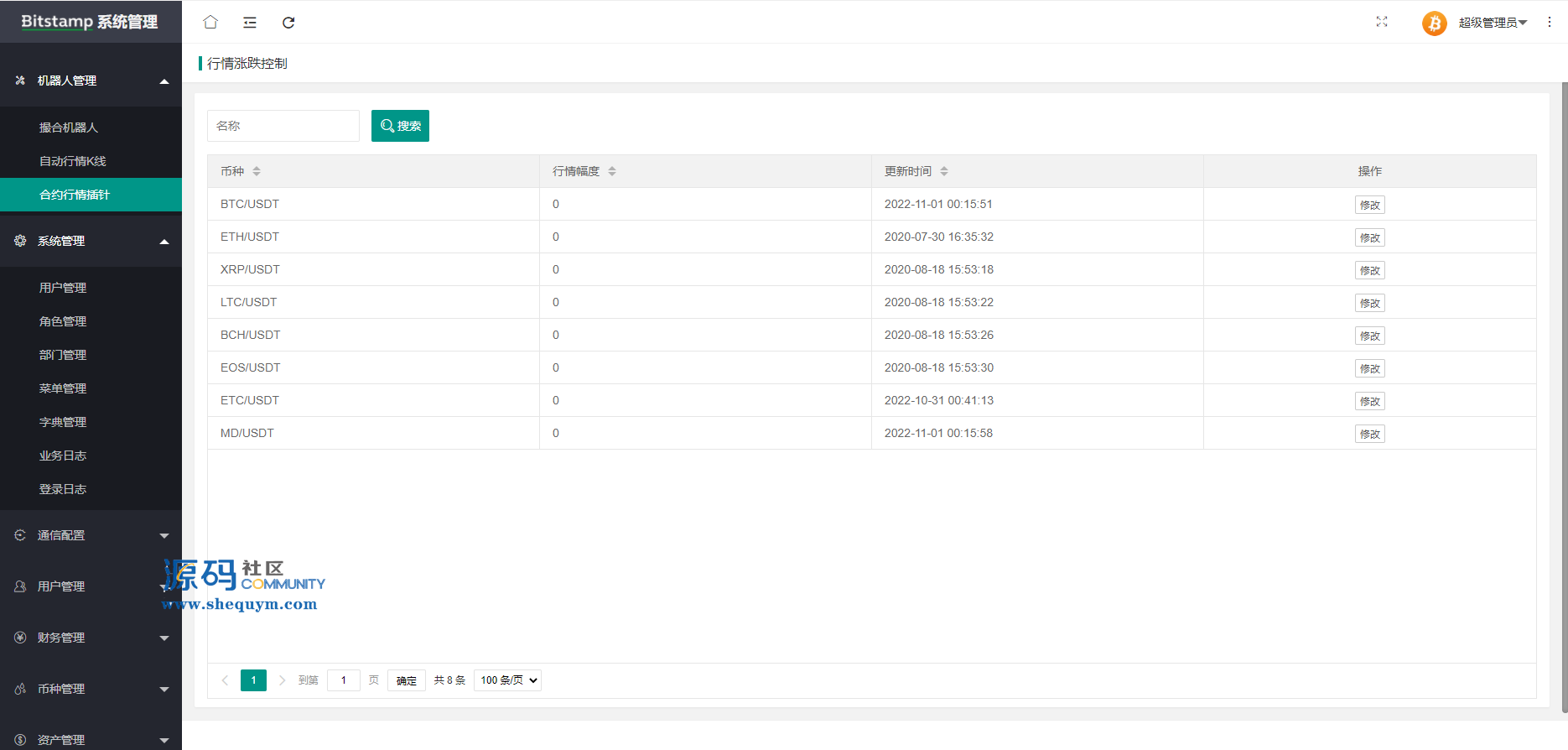Open 部门管理 menu item
Screen dimensions: 1568x750
(91, 355)
